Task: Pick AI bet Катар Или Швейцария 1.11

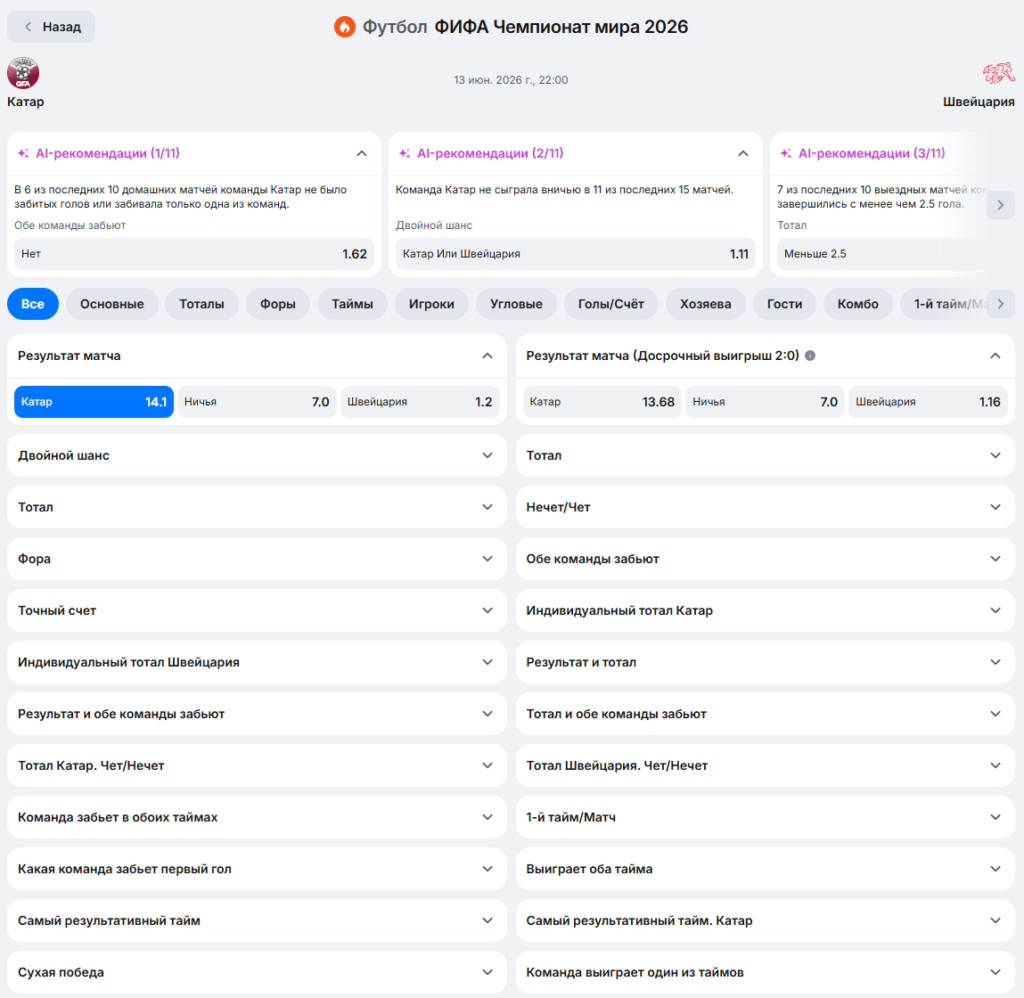Action: click(x=575, y=254)
